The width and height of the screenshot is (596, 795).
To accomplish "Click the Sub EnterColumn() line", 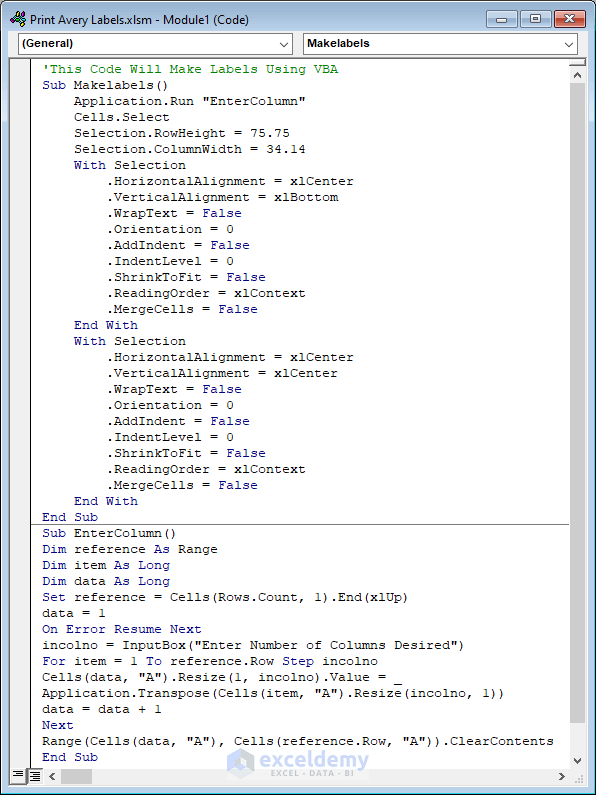I will 109,533.
